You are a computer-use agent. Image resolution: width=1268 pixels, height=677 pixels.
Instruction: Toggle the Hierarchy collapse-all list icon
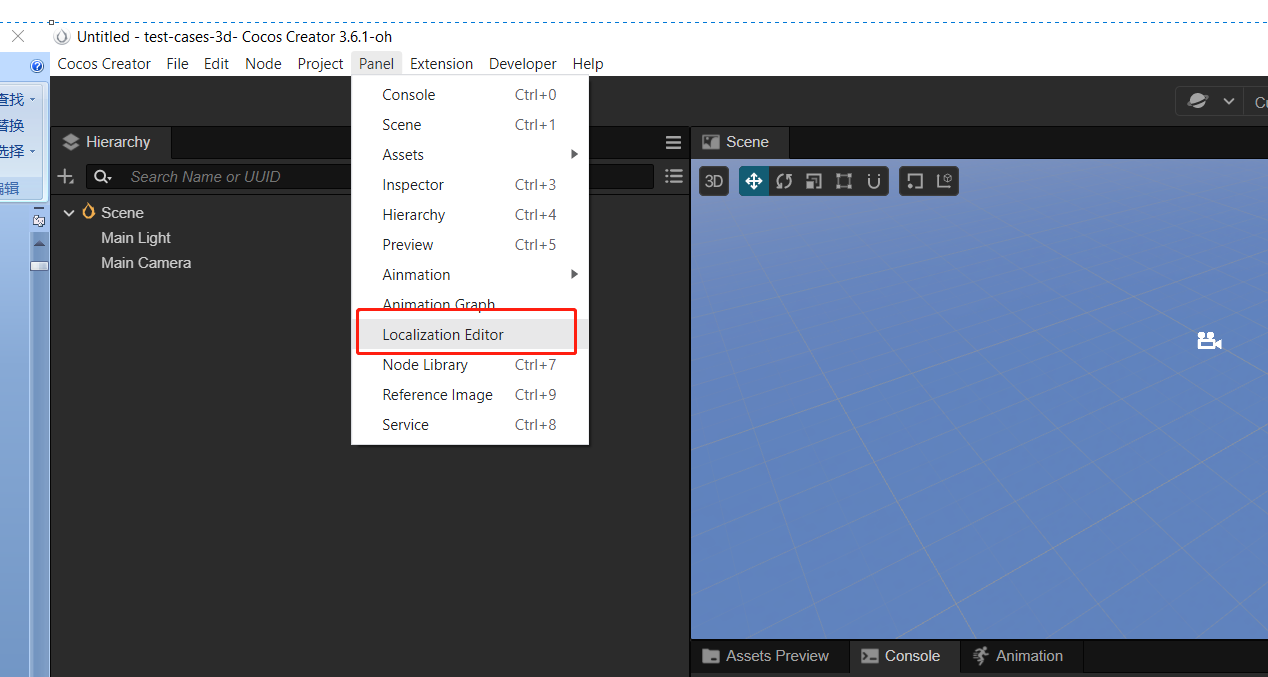pos(674,177)
